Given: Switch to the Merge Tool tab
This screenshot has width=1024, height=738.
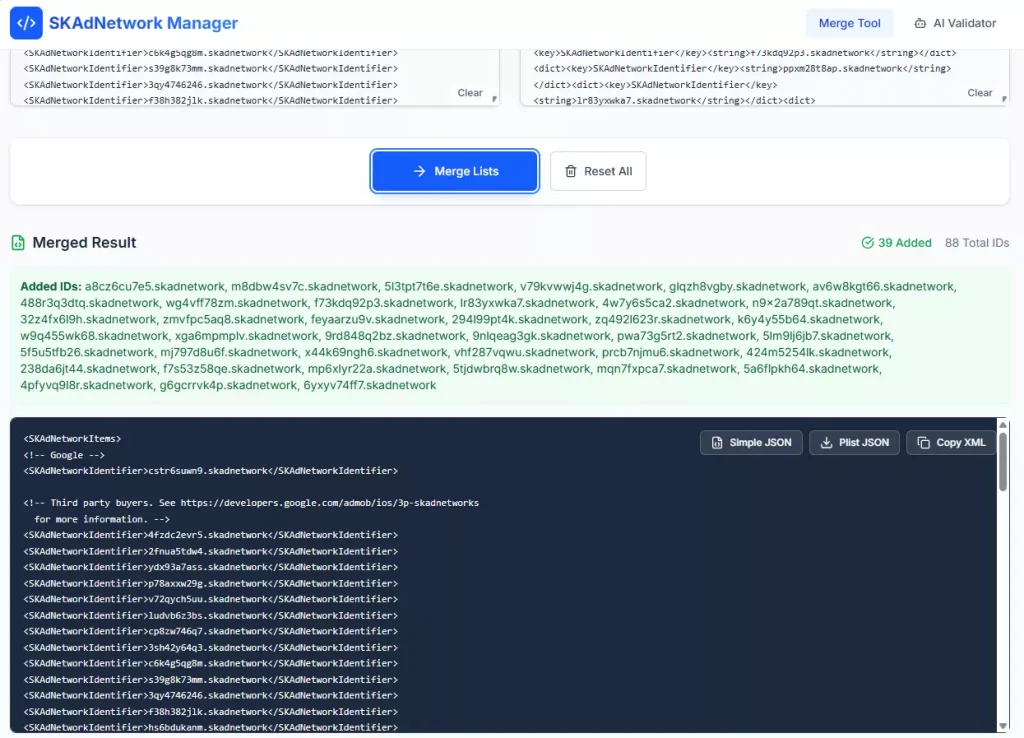Looking at the screenshot, I should pos(849,23).
